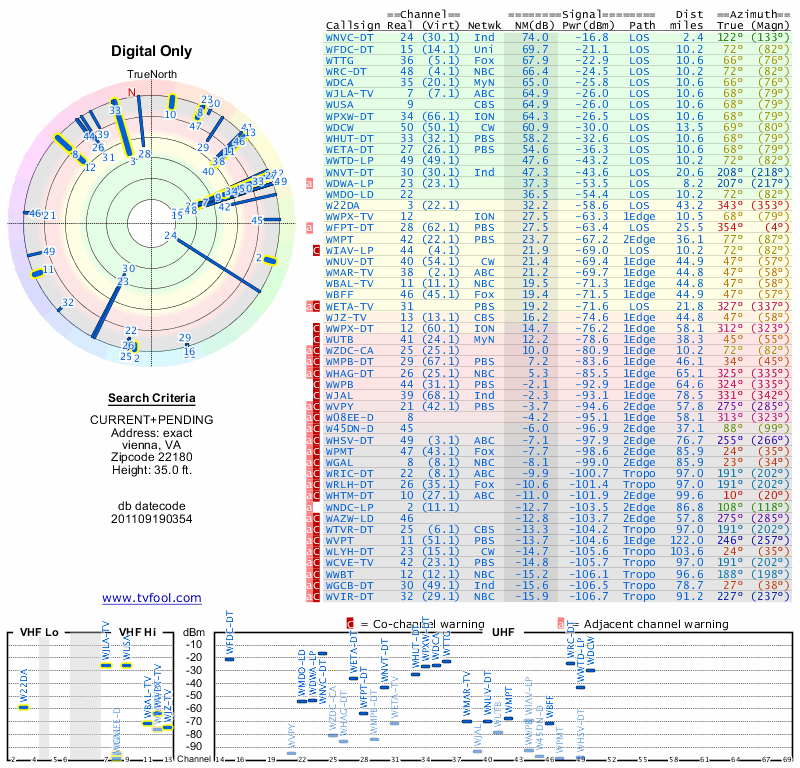This screenshot has width=800, height=768.
Task: Click the pink 'a' icon in legend
Action: [x=561, y=624]
